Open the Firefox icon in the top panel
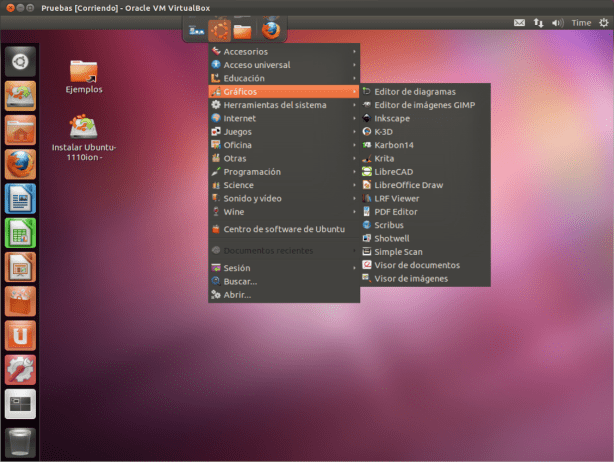Image resolution: width=614 pixels, height=462 pixels. point(270,30)
